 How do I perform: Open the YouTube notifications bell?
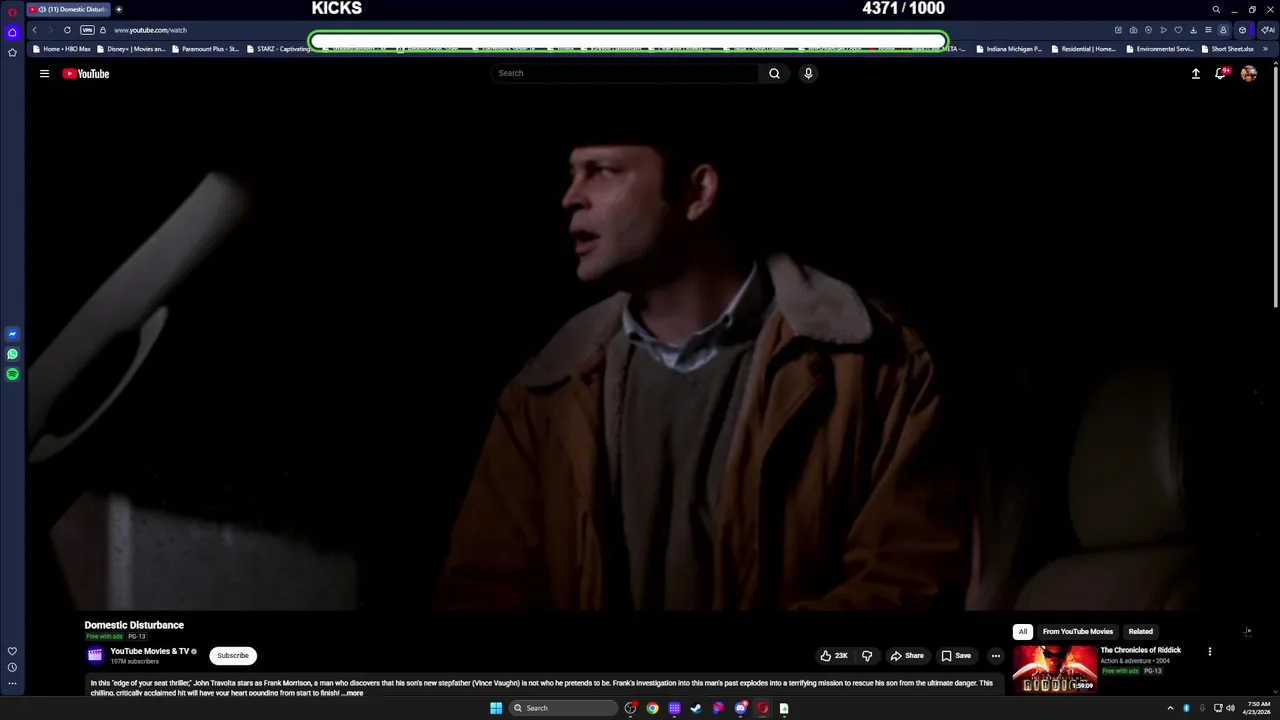pyautogui.click(x=1221, y=73)
